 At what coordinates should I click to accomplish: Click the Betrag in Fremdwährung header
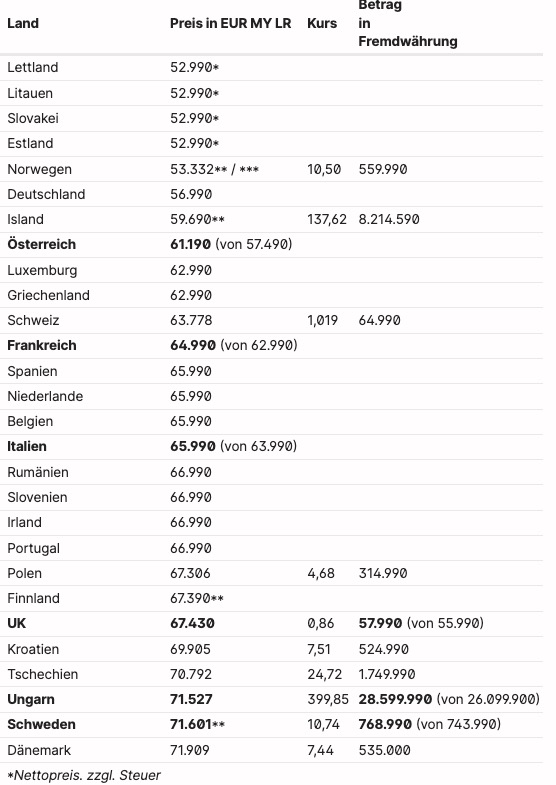(408, 24)
